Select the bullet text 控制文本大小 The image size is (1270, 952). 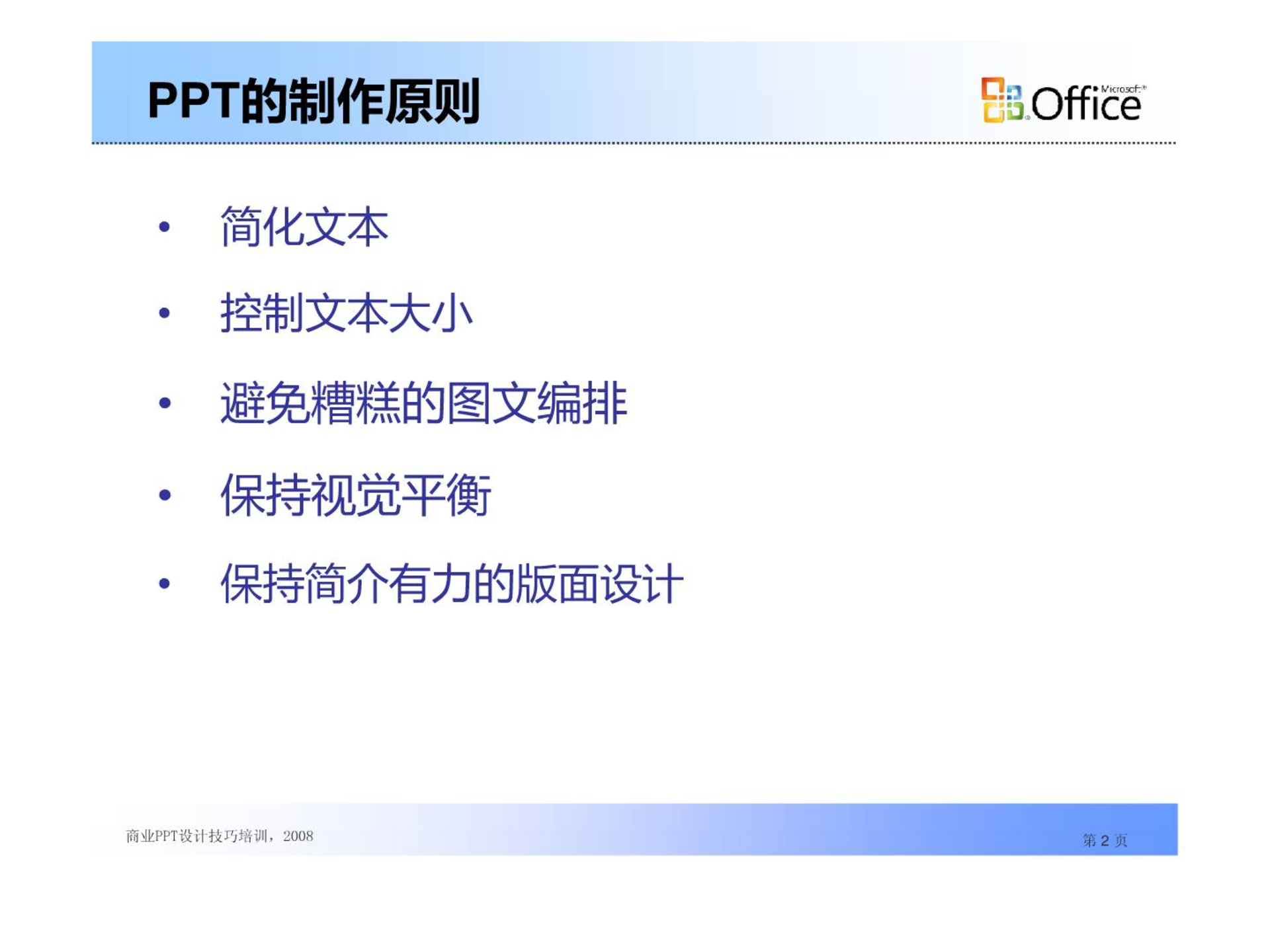coord(346,313)
